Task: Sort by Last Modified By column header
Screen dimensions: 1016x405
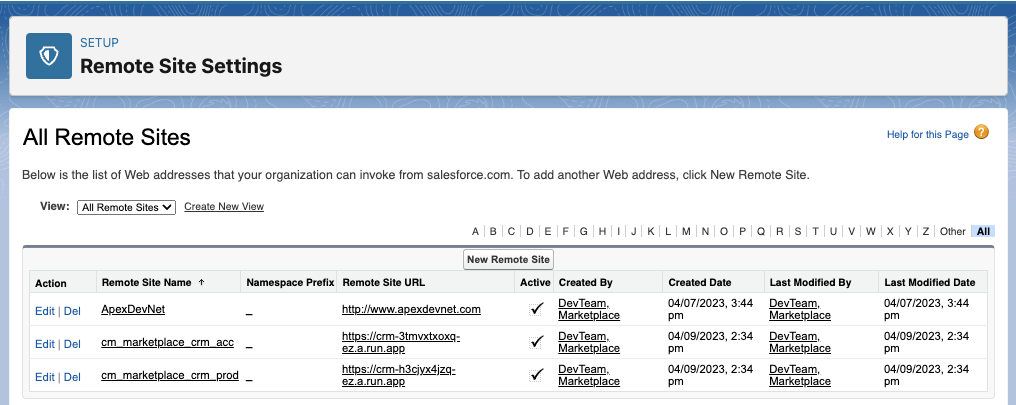Action: [x=811, y=283]
